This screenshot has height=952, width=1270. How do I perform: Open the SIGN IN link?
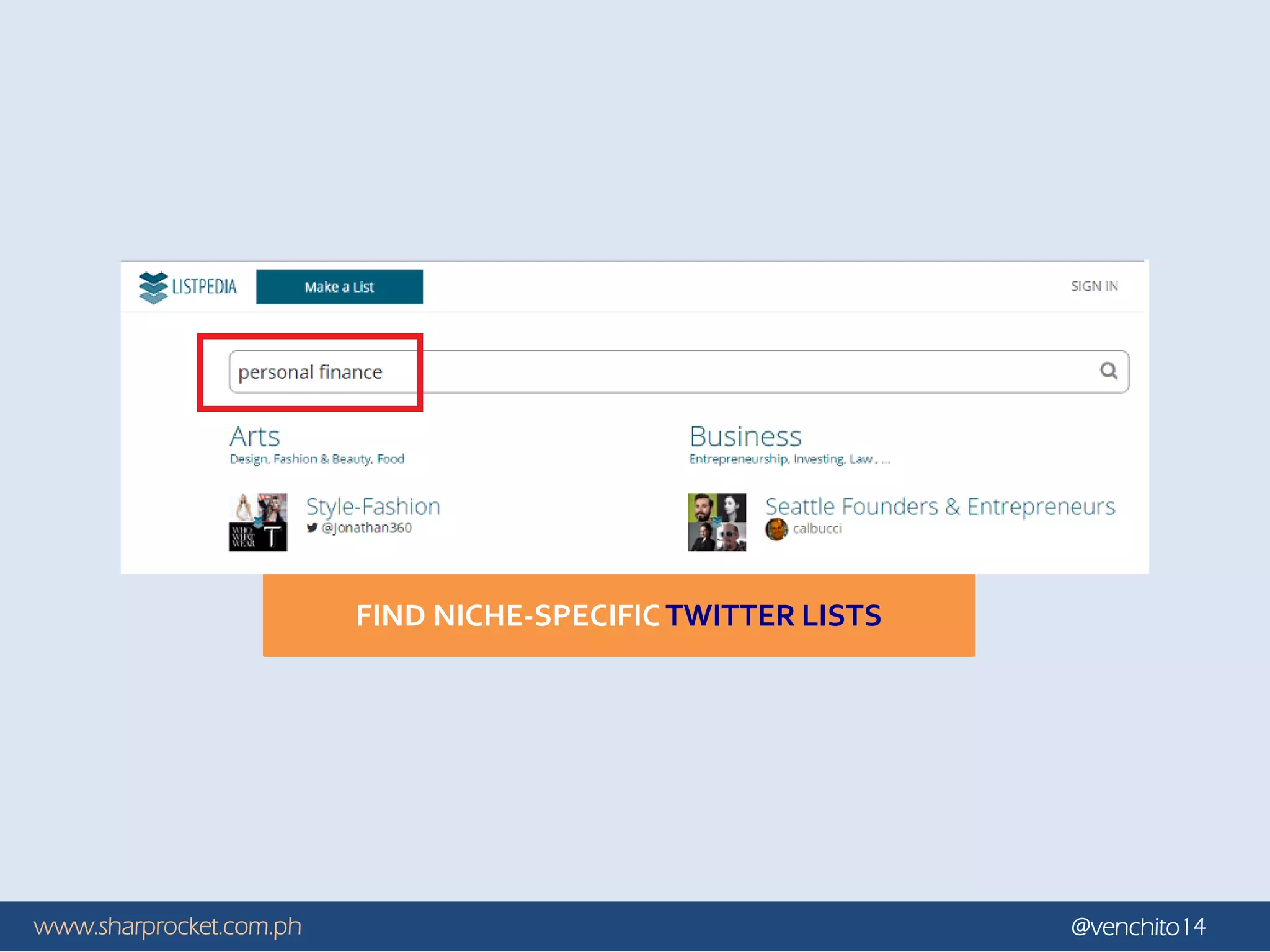coord(1094,286)
